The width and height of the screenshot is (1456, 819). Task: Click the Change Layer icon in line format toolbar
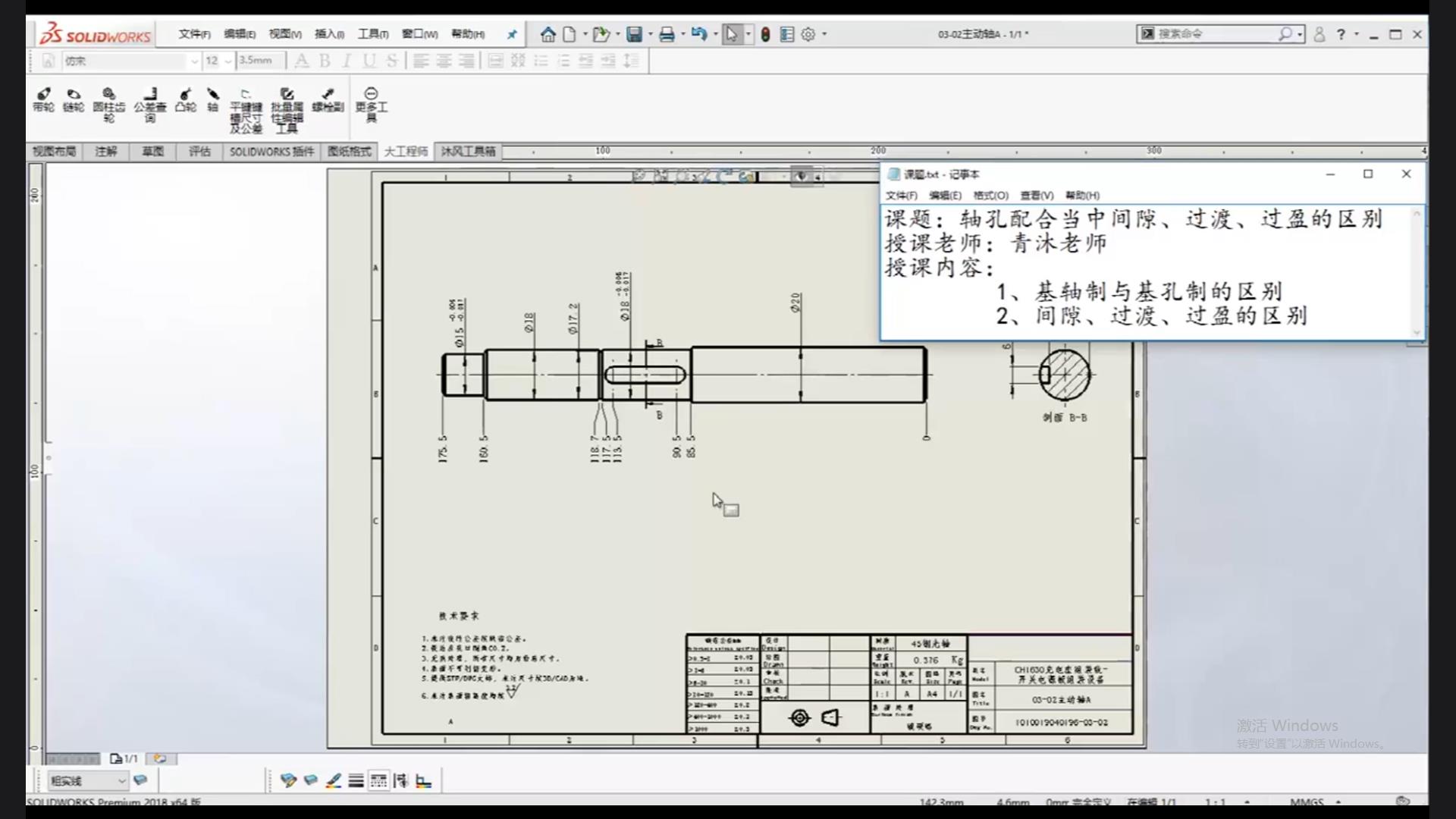[288, 780]
